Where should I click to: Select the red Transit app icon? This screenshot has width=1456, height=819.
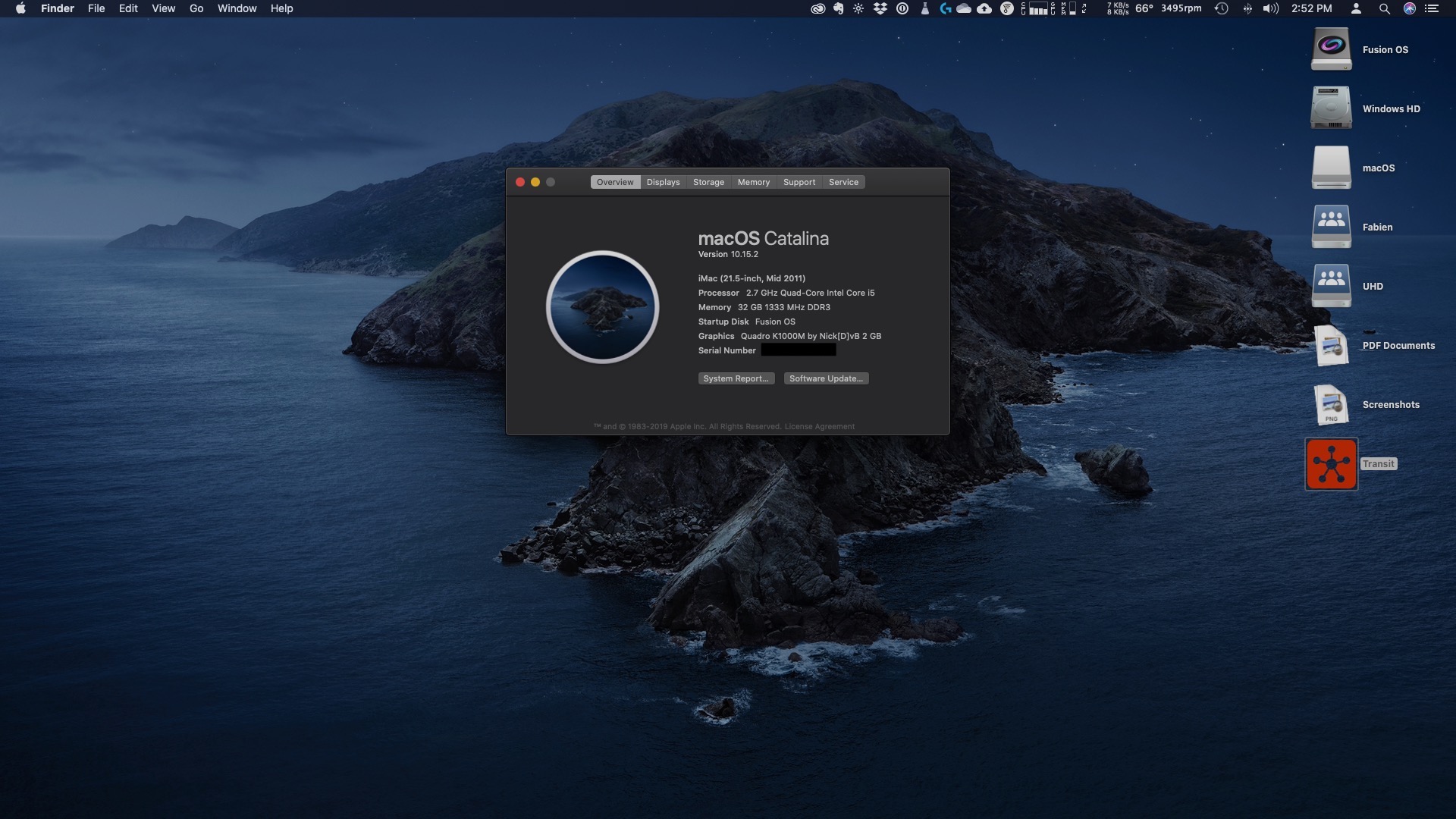1331,464
